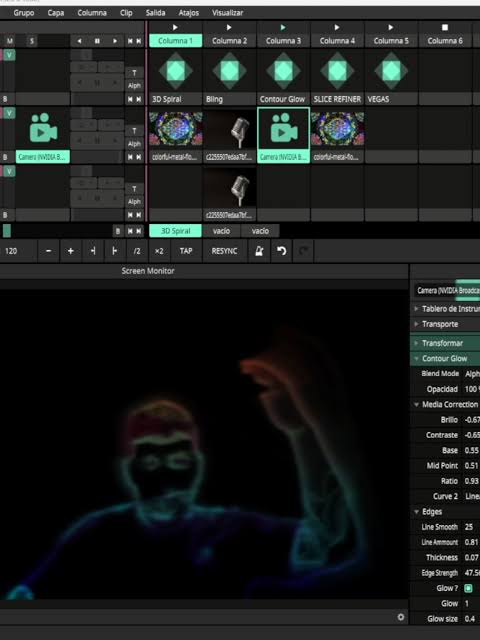Open the Clip menu

pyautogui.click(x=126, y=13)
